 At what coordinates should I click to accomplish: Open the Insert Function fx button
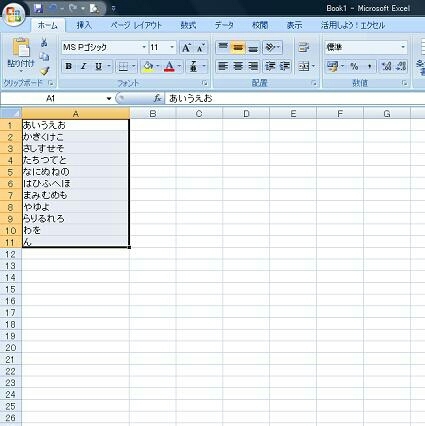point(157,98)
